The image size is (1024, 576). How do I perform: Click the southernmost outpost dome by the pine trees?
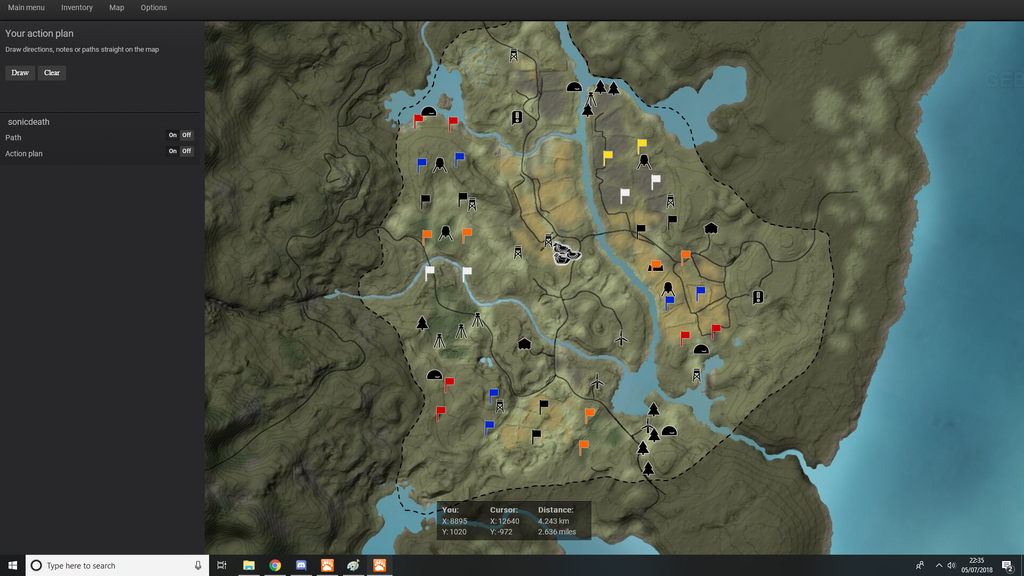(669, 431)
